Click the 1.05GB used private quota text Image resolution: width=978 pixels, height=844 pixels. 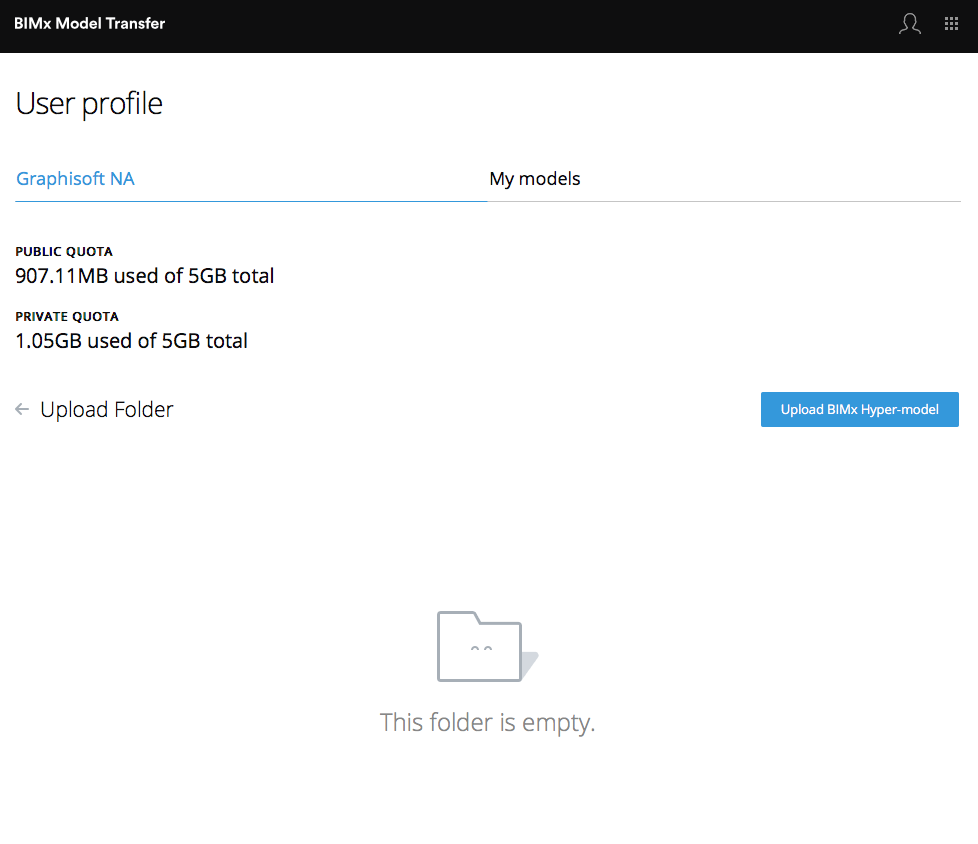132,340
